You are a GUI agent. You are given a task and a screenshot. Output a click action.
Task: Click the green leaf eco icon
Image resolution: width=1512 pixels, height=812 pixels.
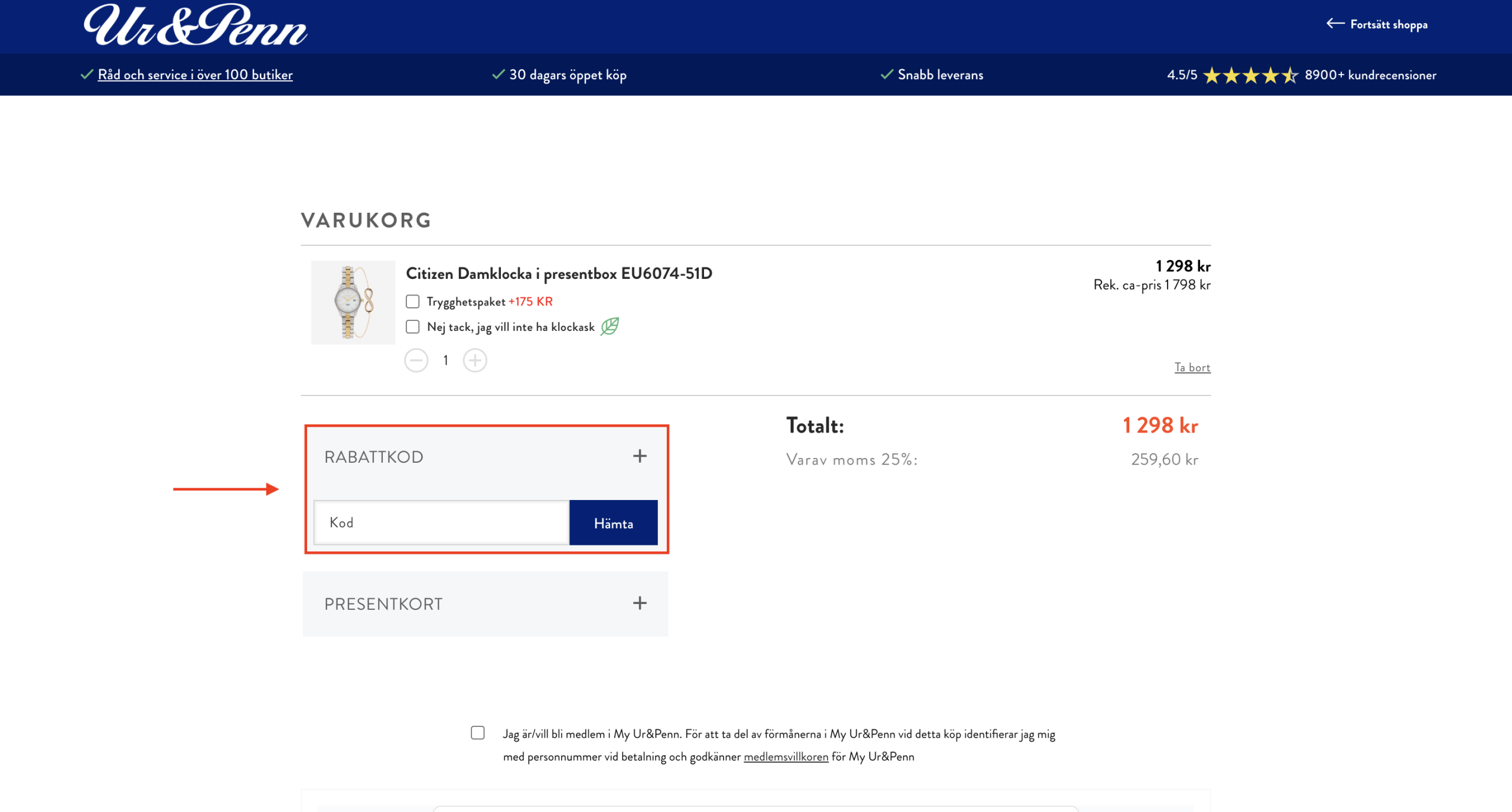[610, 326]
